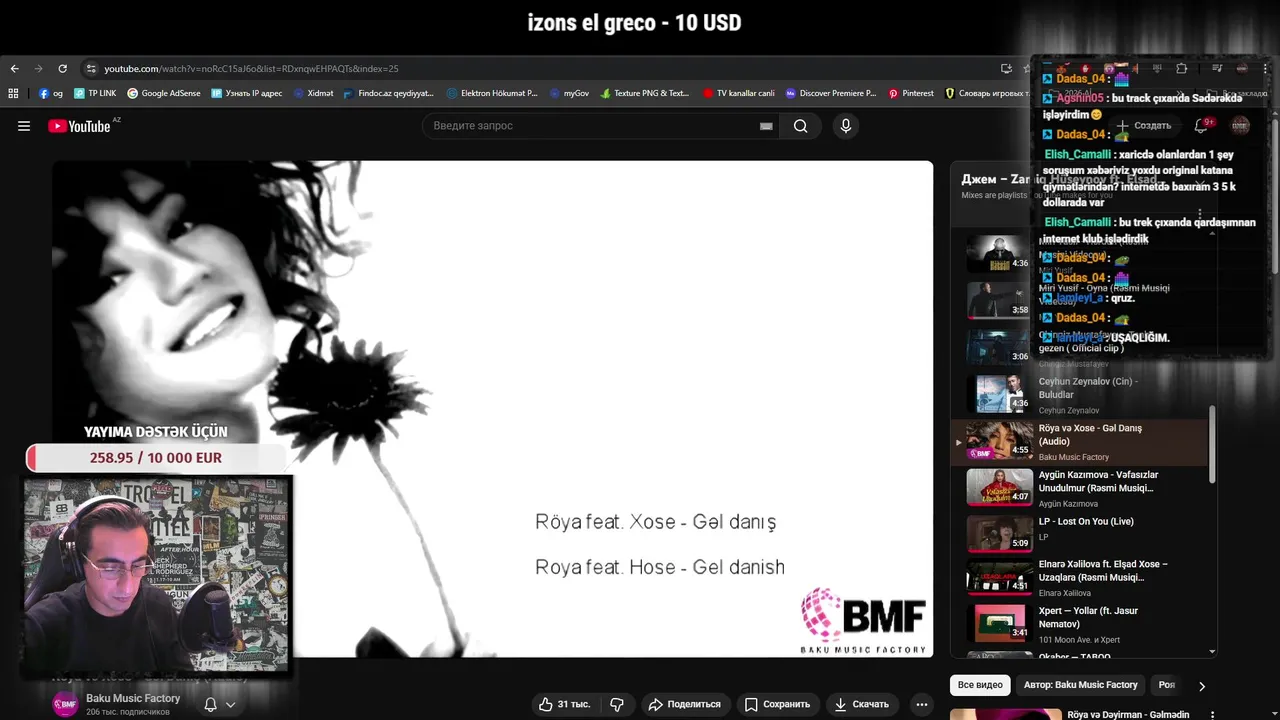The width and height of the screenshot is (1280, 720).
Task: Click the 101 Moon Ave. и Xpert channel text
Action: 1079,640
